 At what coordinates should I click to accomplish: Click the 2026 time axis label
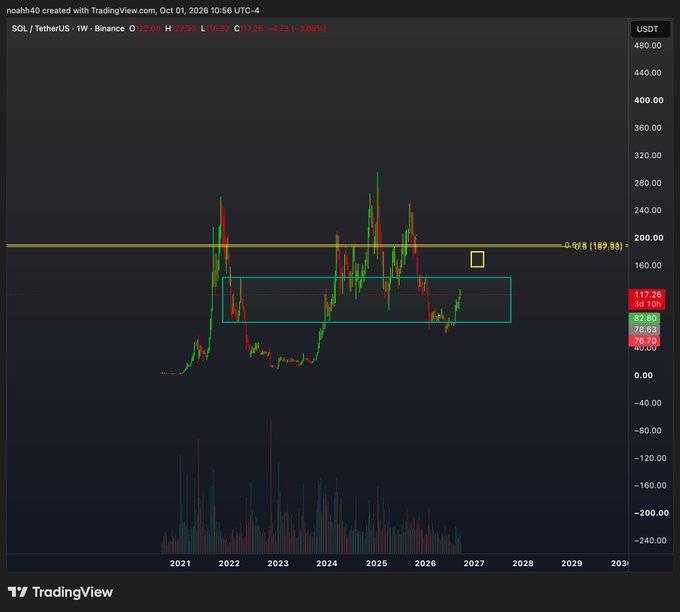425,563
